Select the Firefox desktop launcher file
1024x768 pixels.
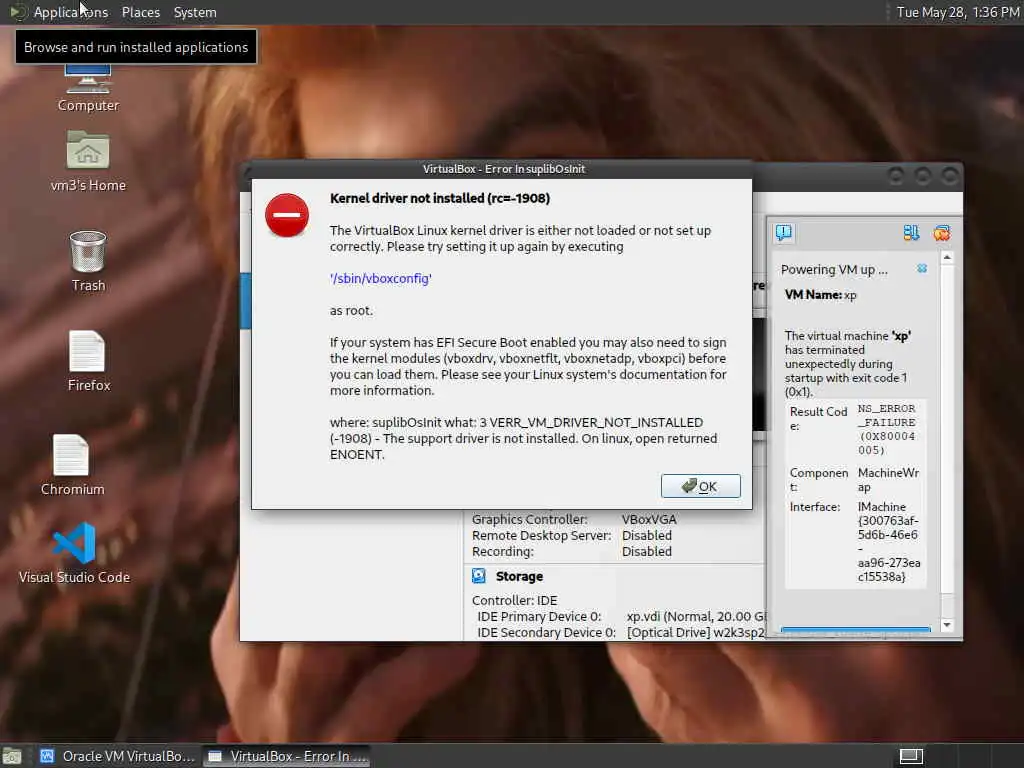[x=88, y=361]
